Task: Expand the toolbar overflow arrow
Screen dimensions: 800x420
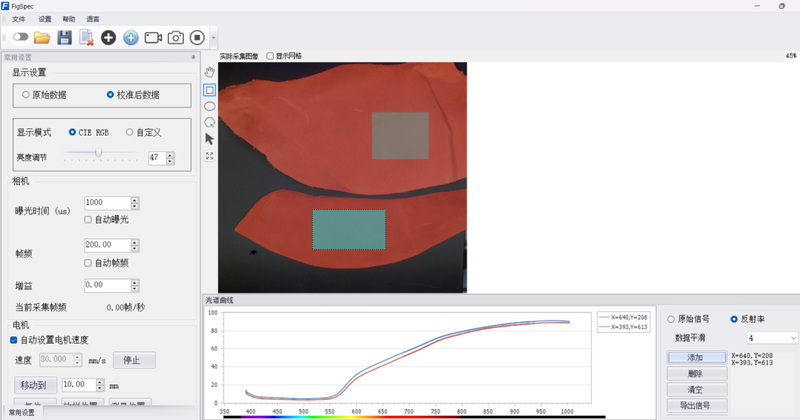Action: coord(215,38)
